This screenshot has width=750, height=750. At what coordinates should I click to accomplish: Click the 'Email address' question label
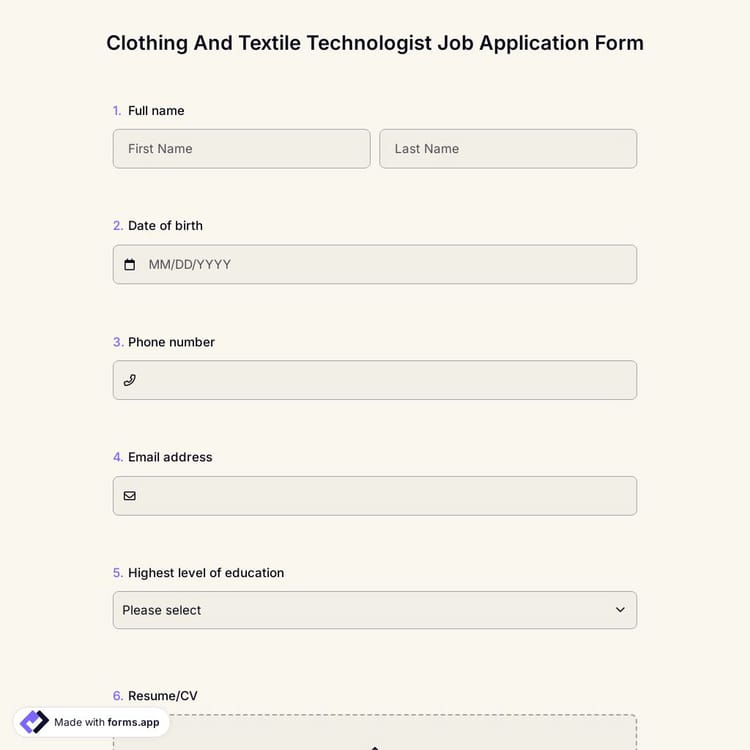pos(170,457)
